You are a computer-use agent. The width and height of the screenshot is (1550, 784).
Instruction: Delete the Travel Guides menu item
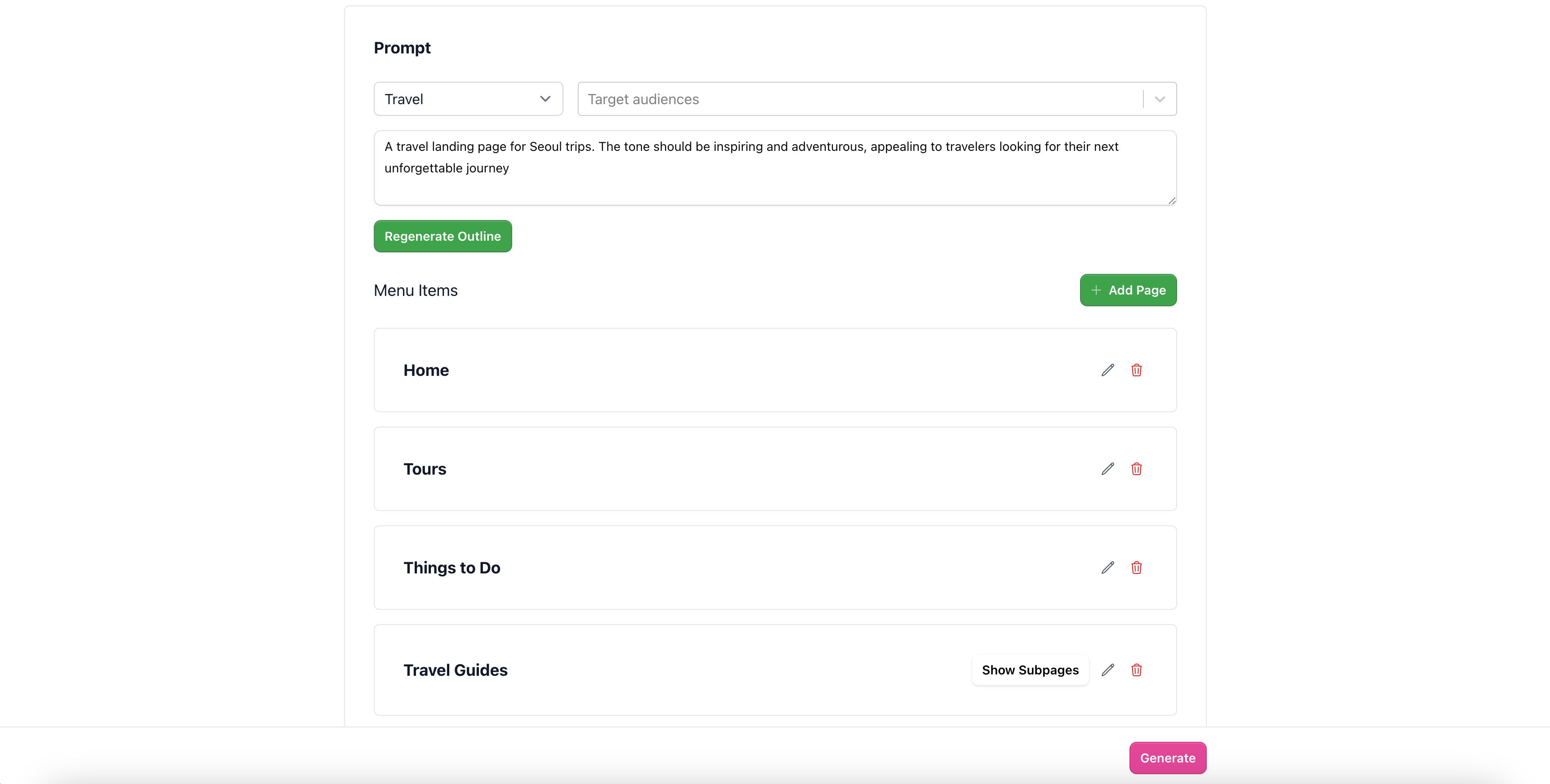[x=1136, y=670]
